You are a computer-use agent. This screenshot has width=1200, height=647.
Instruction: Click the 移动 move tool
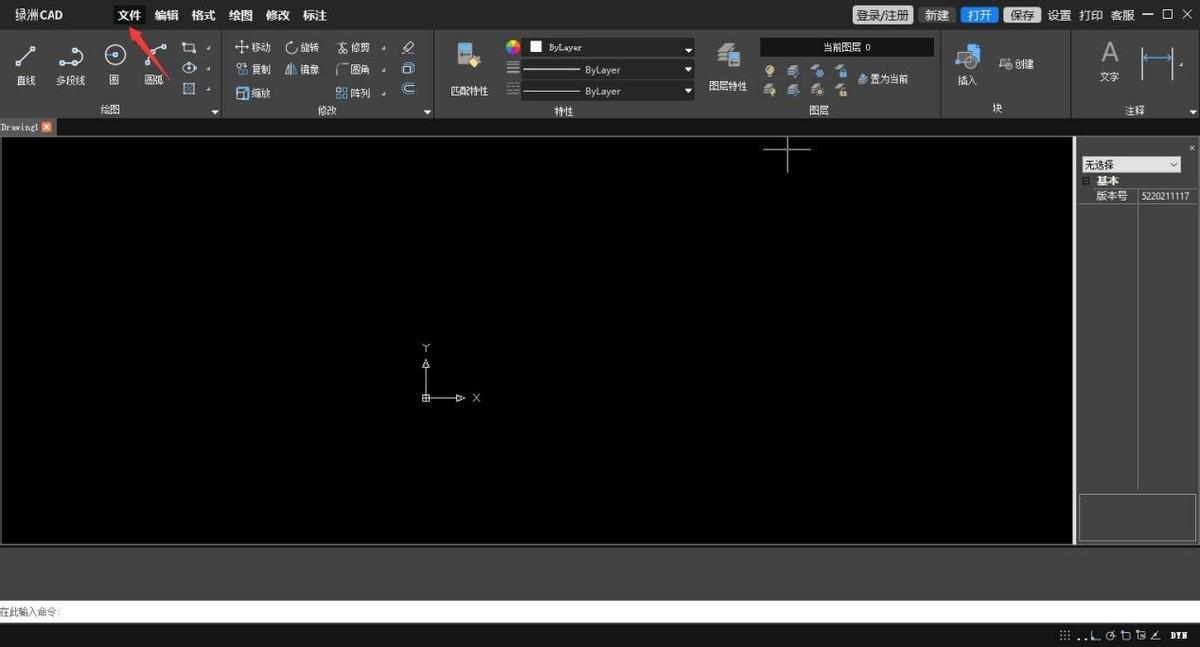click(253, 47)
